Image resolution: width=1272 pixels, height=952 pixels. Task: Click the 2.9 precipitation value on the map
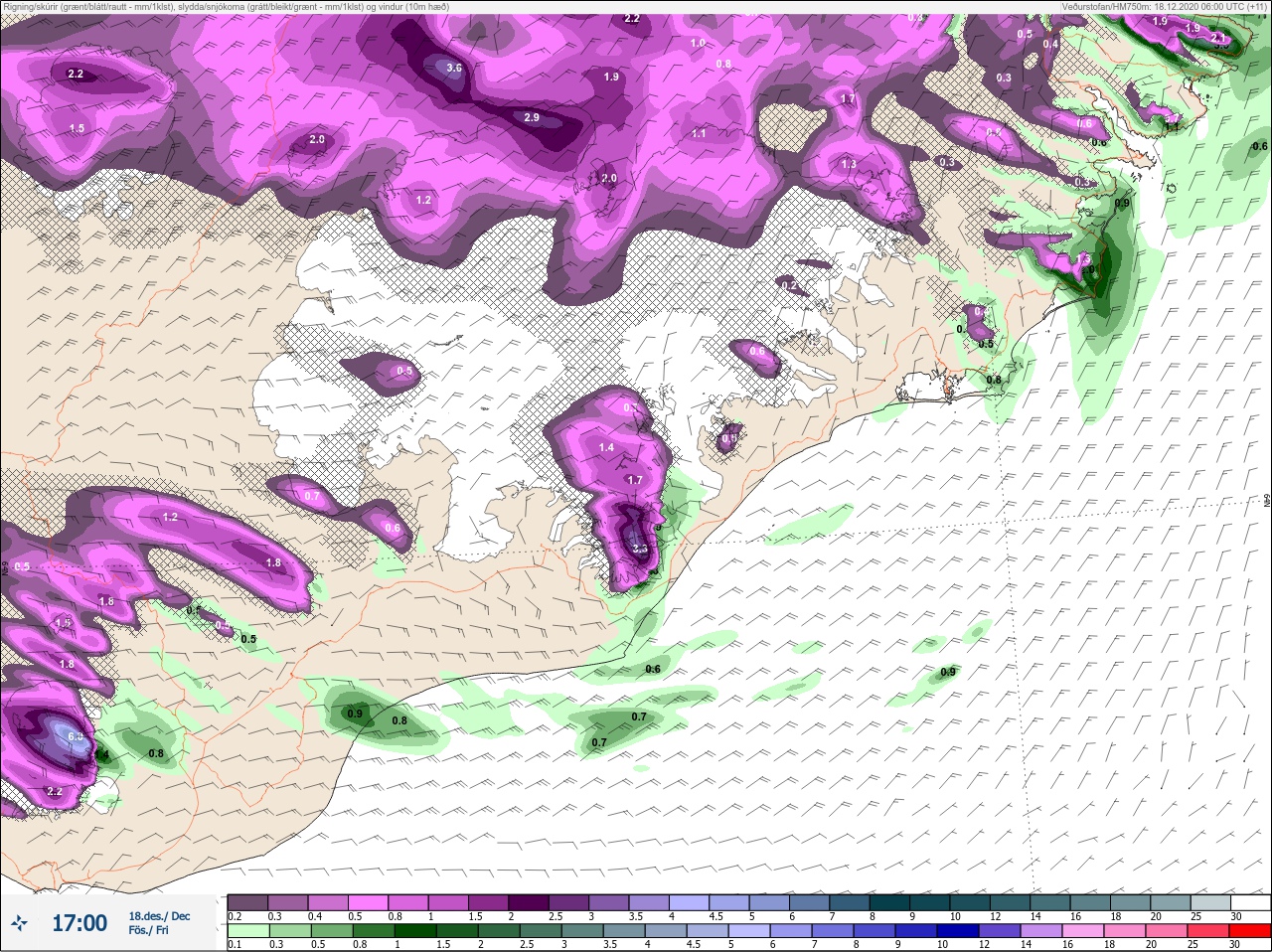[x=532, y=117]
